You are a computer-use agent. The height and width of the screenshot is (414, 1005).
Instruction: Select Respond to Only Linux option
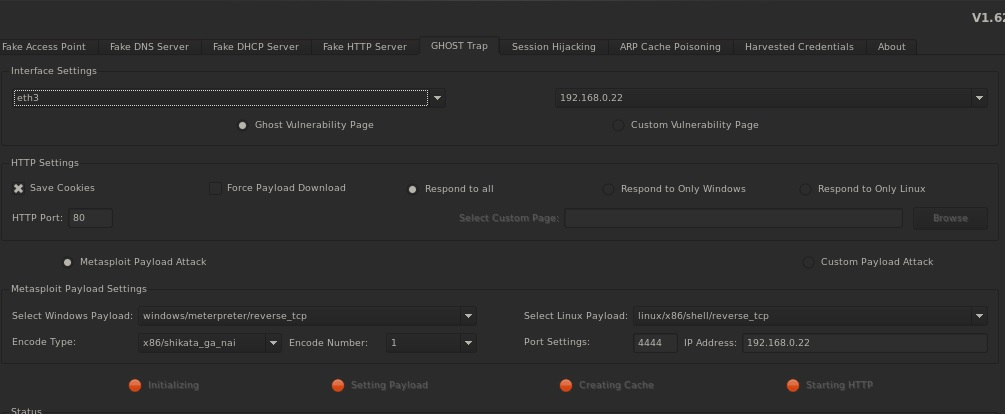click(x=805, y=189)
